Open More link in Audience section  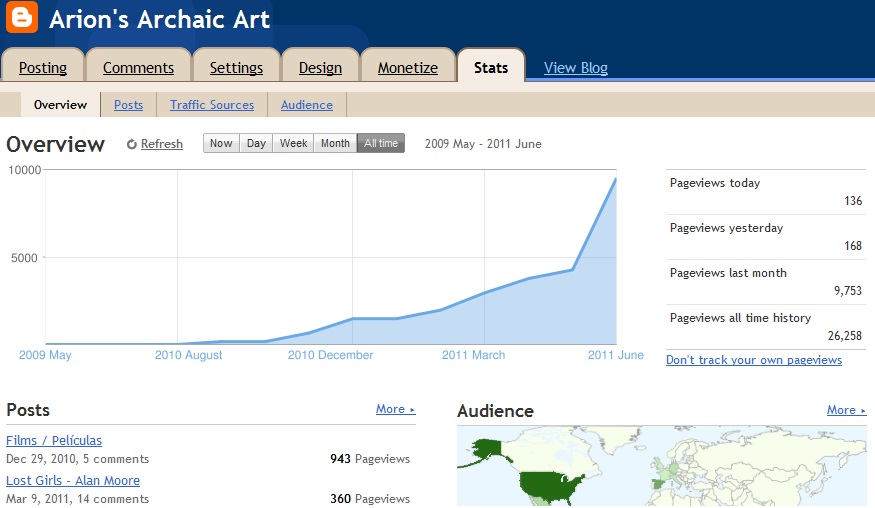pyautogui.click(x=846, y=410)
